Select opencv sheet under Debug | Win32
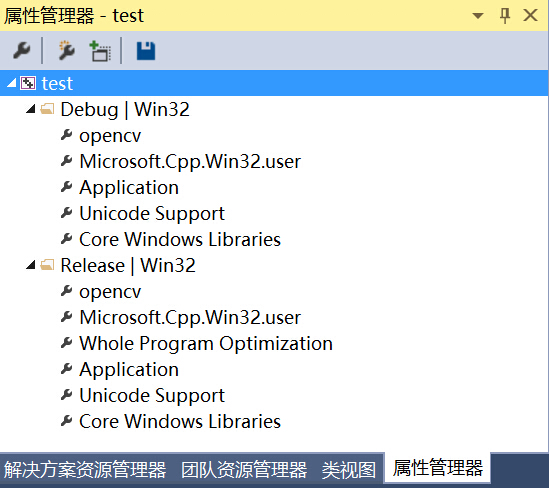The width and height of the screenshot is (549, 488). (x=110, y=135)
